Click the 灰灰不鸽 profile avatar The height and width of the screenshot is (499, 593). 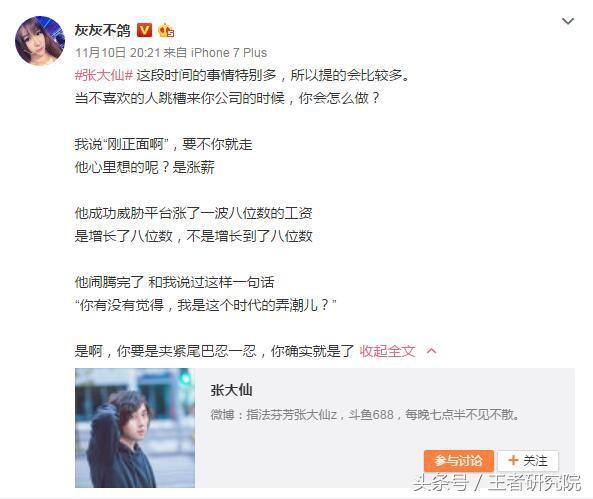click(40, 40)
